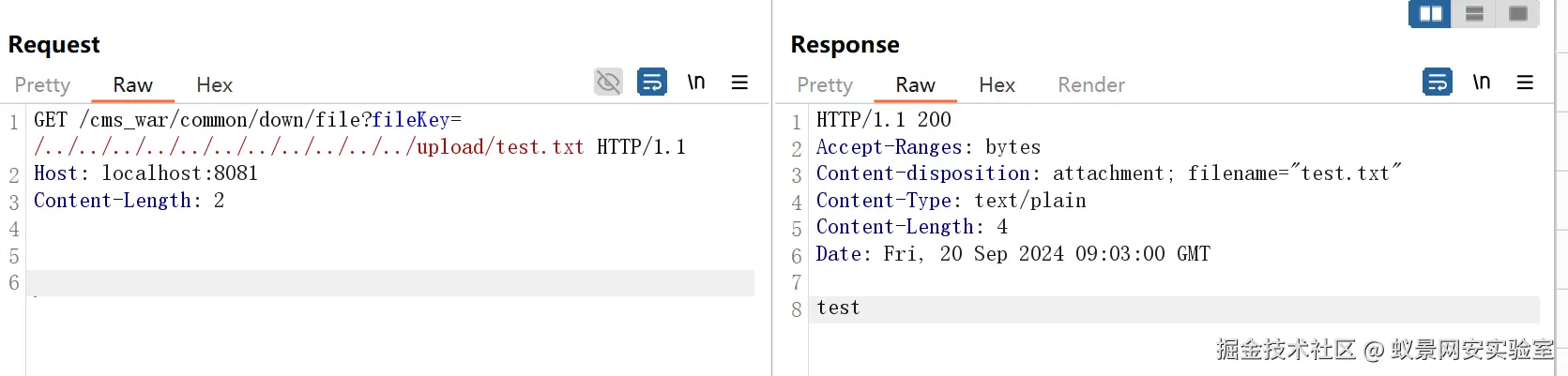Switch Request view to Pretty tab
The height and width of the screenshot is (376, 1568).
pyautogui.click(x=42, y=85)
